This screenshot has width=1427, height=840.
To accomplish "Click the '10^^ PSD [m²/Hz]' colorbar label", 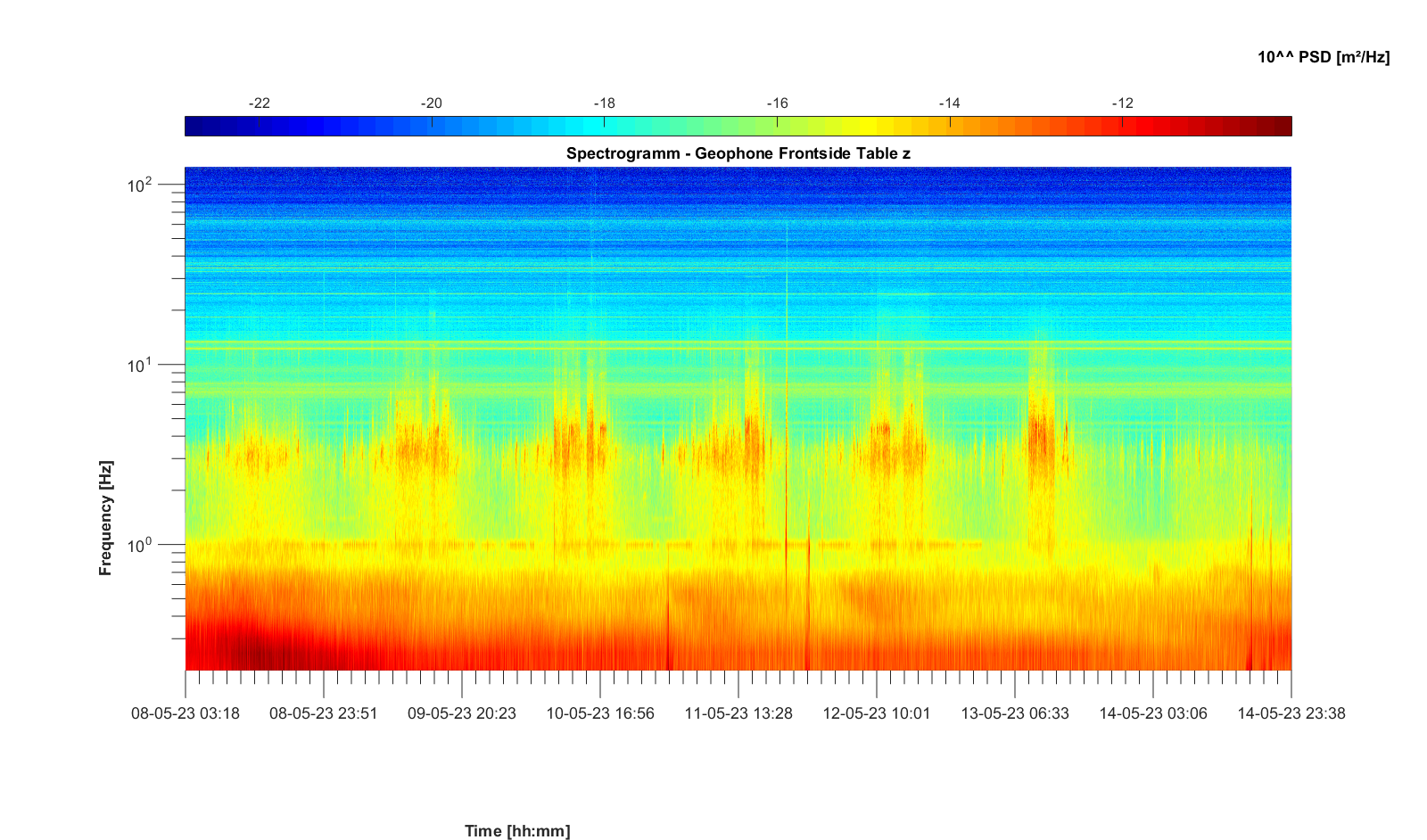I will coord(1323,57).
